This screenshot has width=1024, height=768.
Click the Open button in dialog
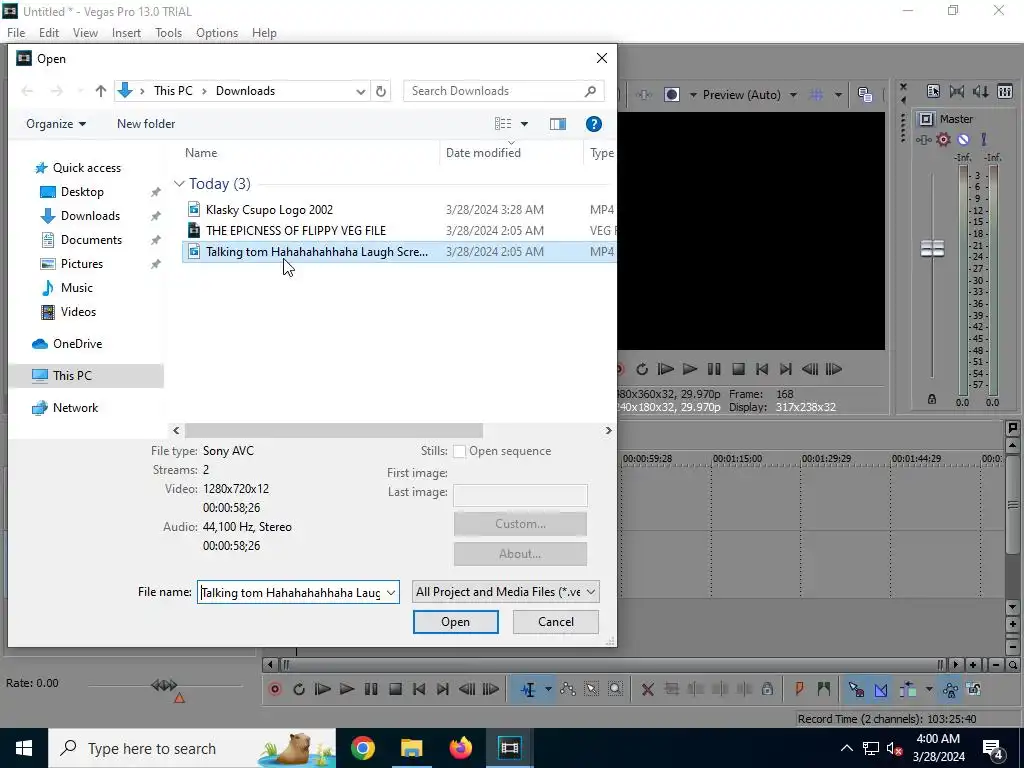(x=455, y=622)
